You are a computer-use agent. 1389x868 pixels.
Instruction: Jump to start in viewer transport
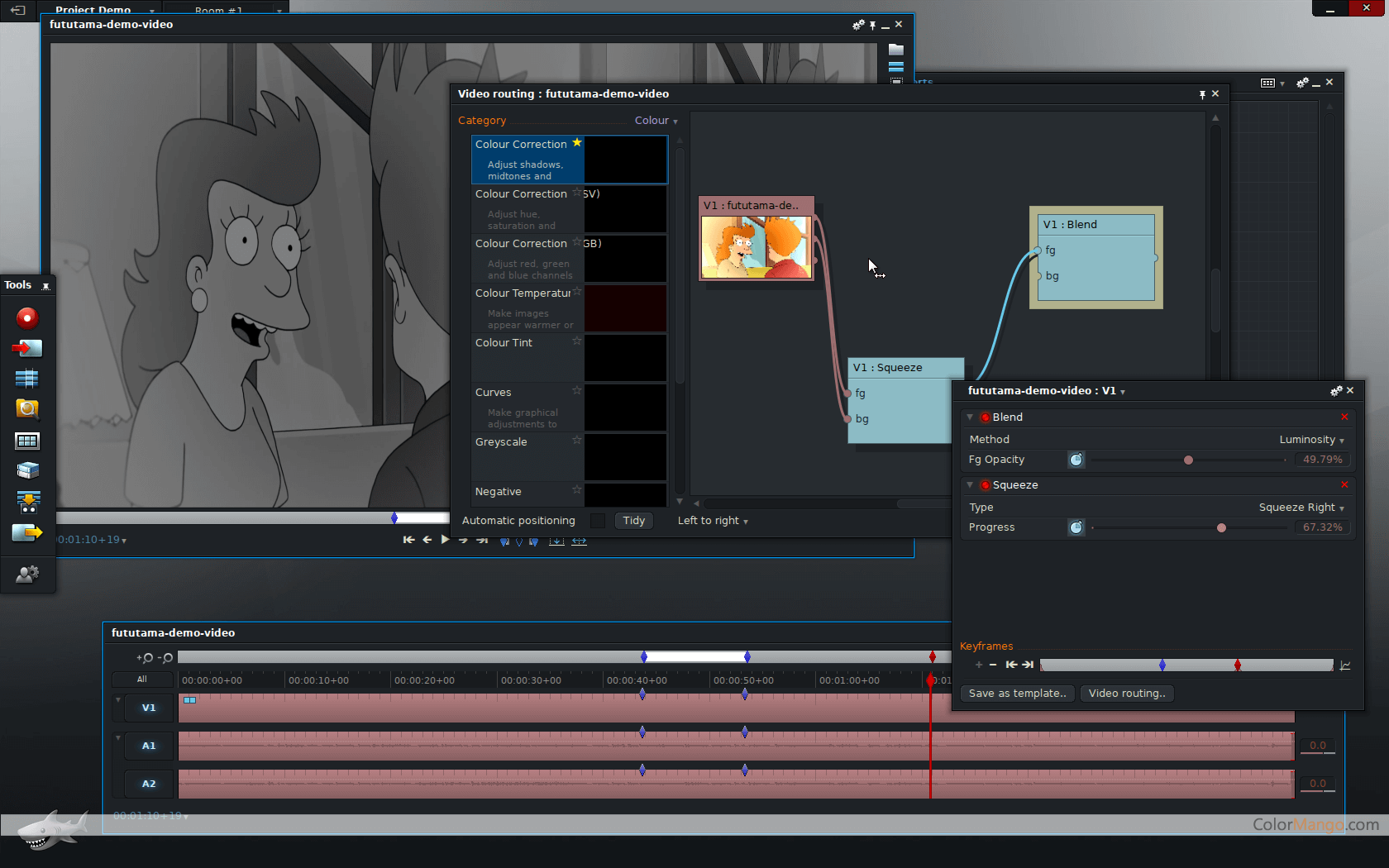coord(408,540)
